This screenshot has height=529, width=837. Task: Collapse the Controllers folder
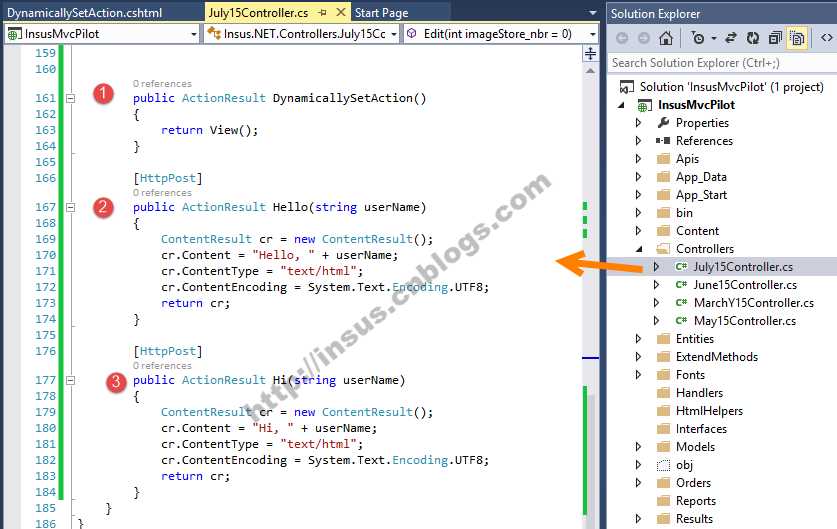(x=639, y=249)
